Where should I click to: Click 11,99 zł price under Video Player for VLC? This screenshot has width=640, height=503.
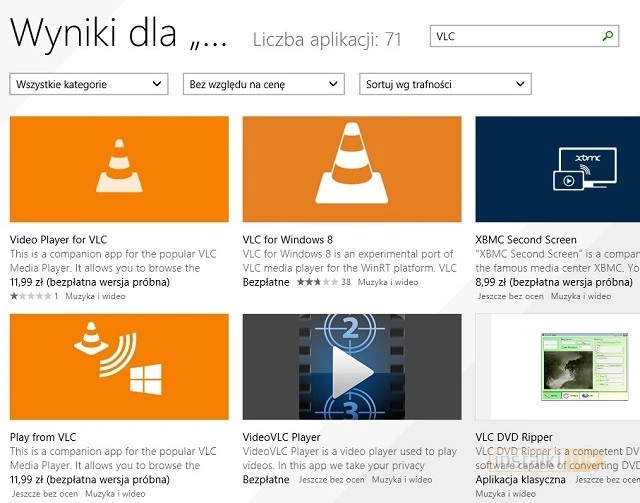point(90,282)
